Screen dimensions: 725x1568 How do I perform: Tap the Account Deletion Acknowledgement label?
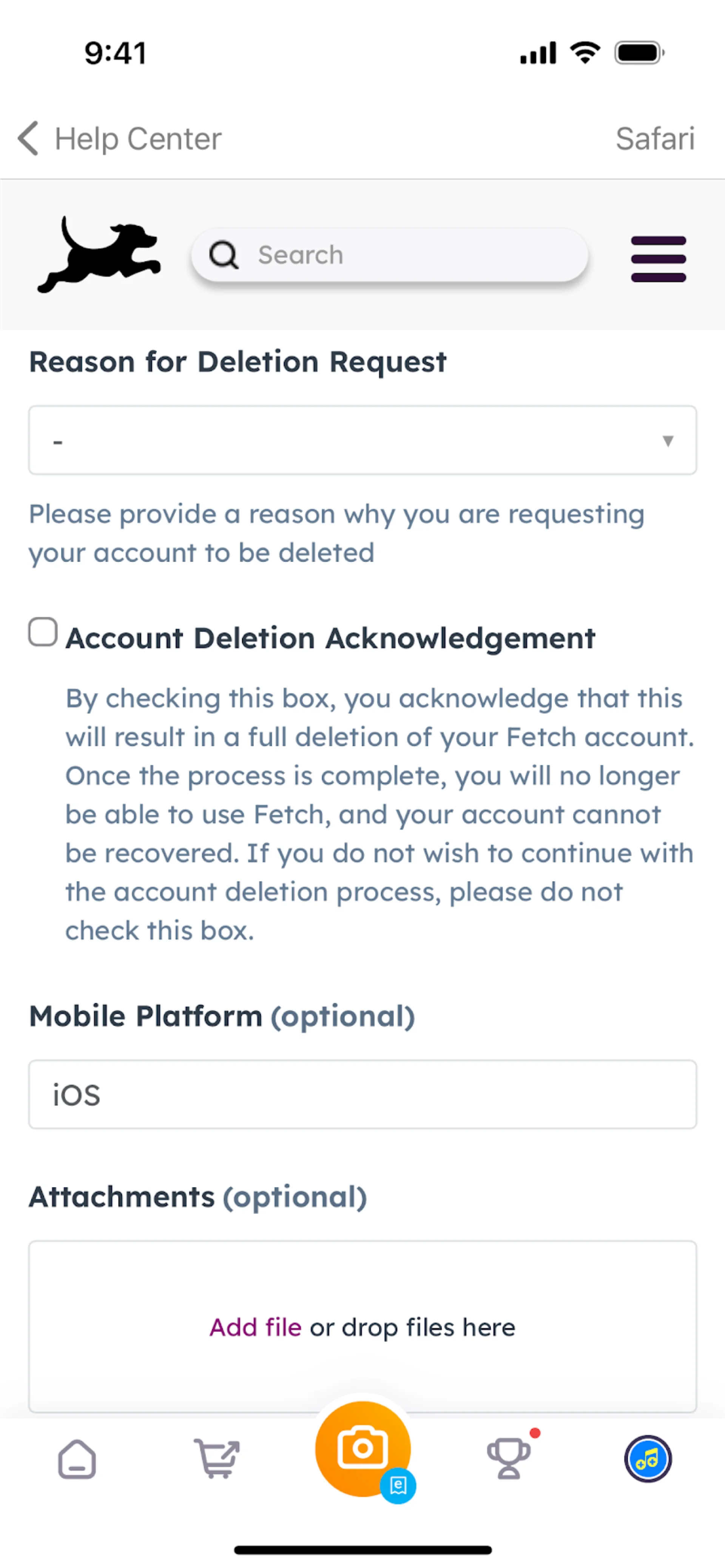pos(330,639)
